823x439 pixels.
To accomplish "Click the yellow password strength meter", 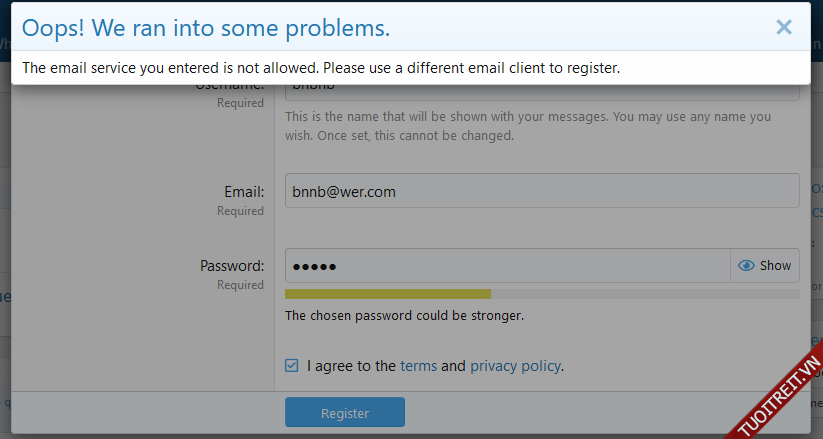I will (388, 294).
